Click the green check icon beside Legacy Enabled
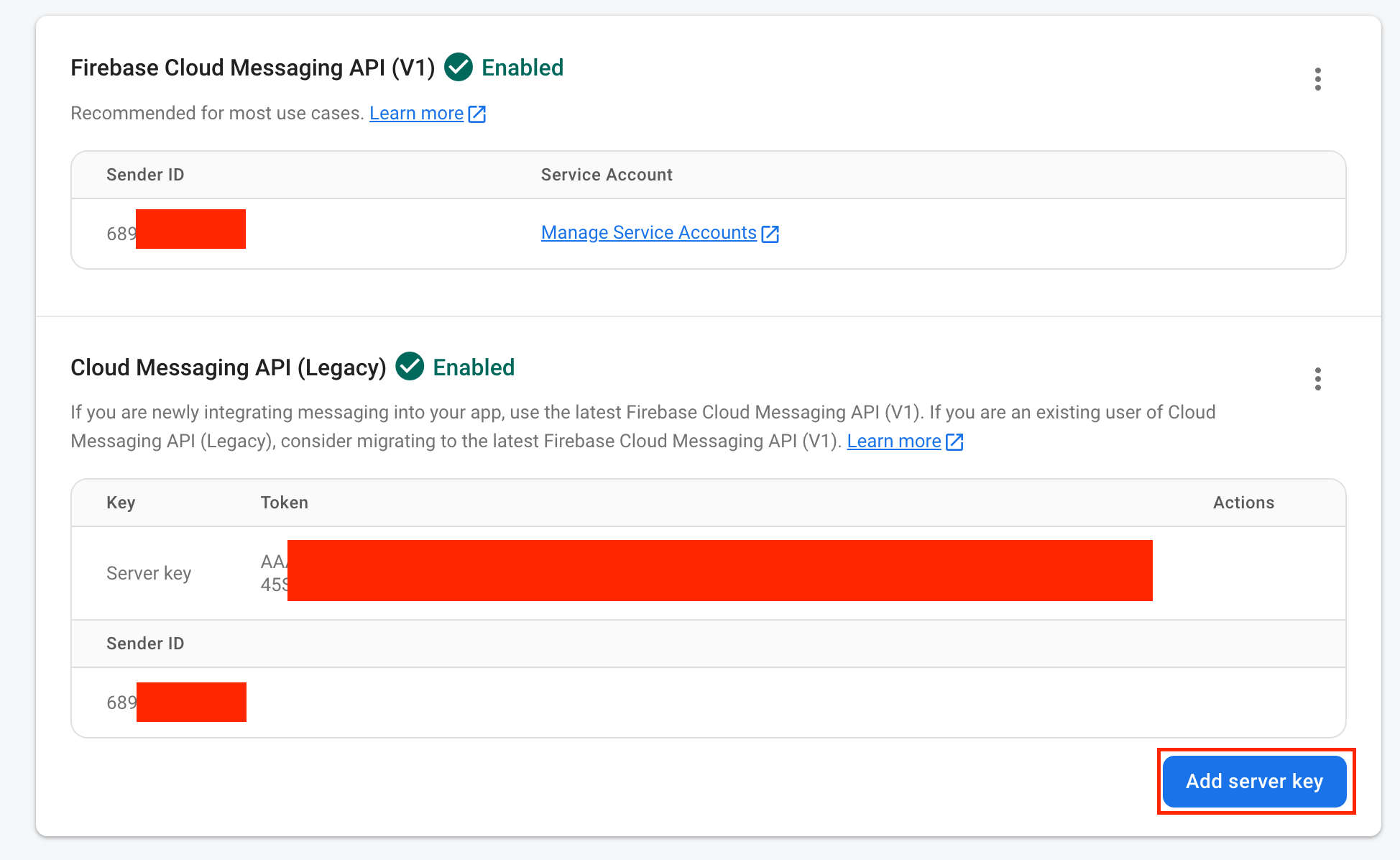The image size is (1400, 860). click(x=410, y=367)
